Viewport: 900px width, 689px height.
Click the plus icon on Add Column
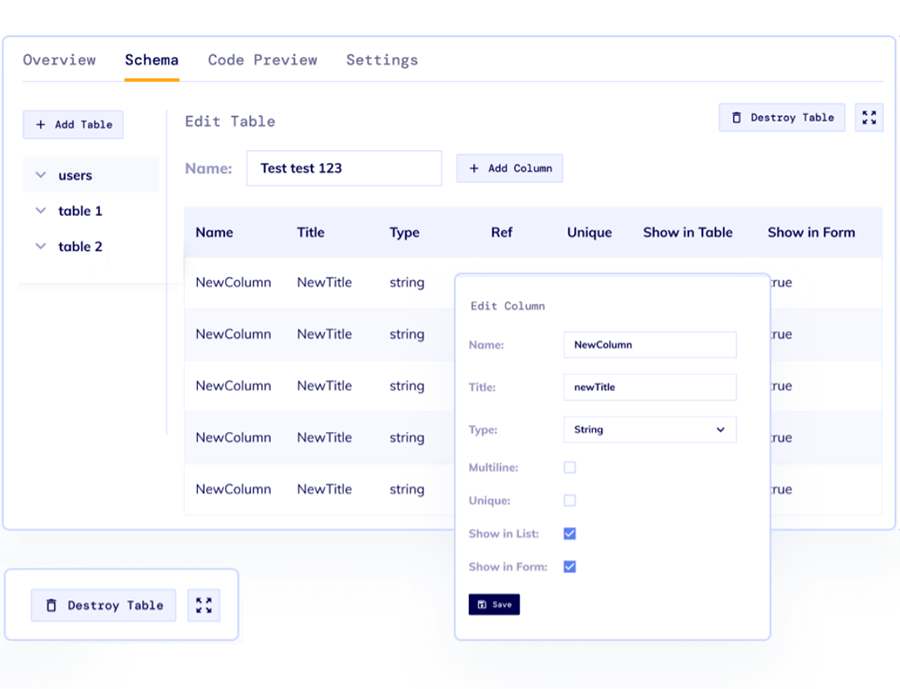[x=474, y=168]
